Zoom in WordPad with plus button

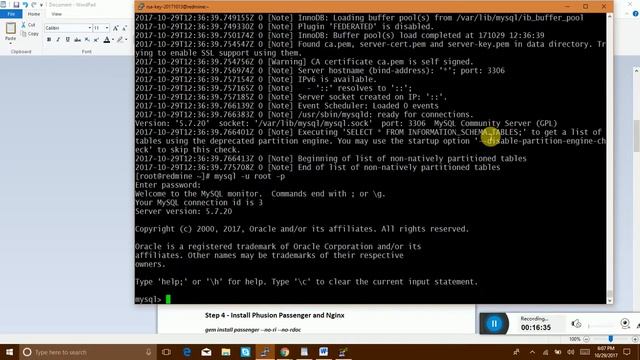point(635,339)
